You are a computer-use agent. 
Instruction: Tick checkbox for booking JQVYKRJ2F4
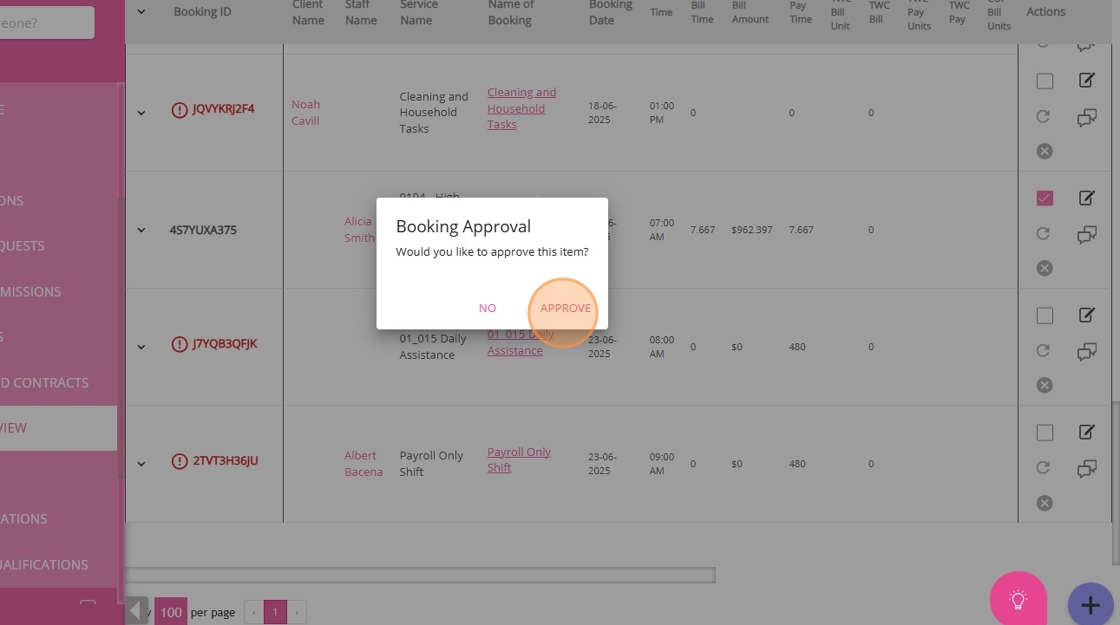[x=1044, y=81]
